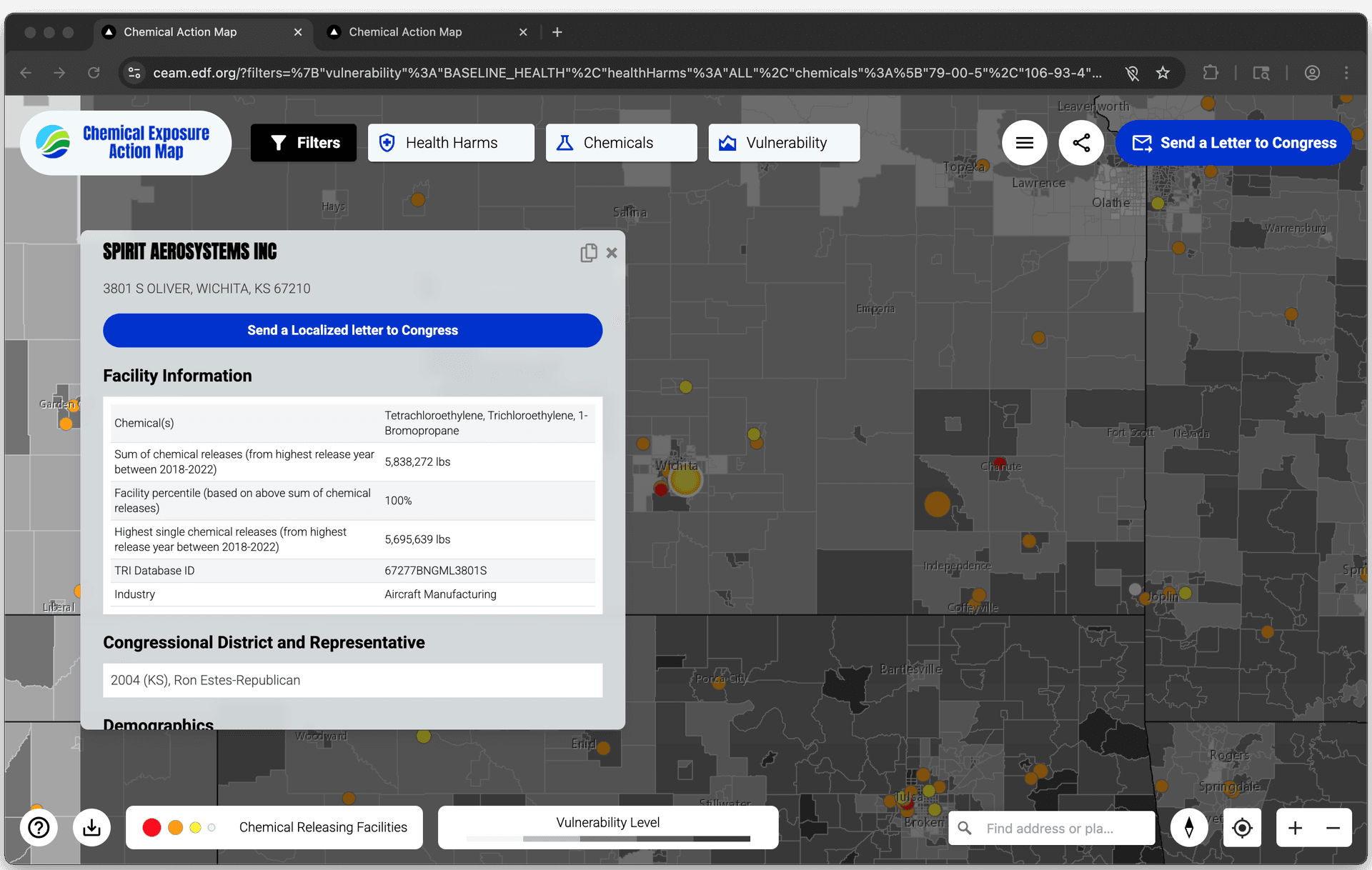This screenshot has width=1372, height=870.
Task: Open the Chemical Exposure Action Map logo
Action: (x=126, y=142)
